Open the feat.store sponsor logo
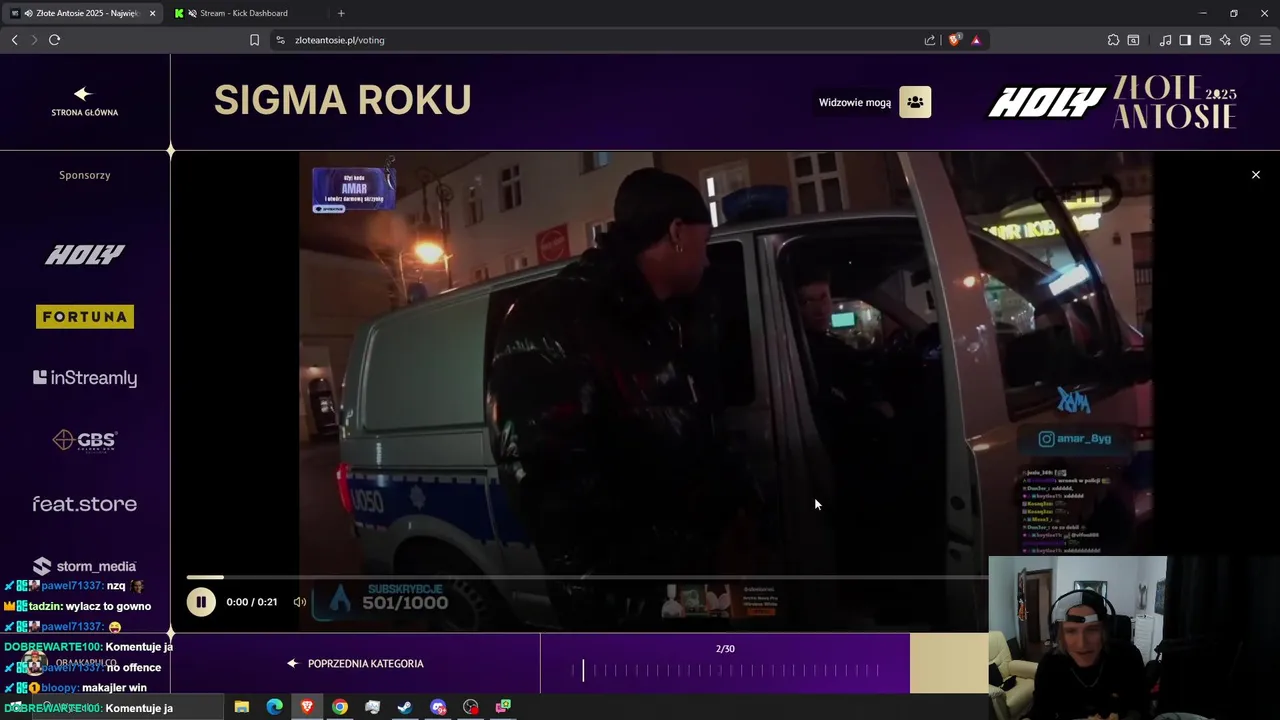 pyautogui.click(x=84, y=503)
